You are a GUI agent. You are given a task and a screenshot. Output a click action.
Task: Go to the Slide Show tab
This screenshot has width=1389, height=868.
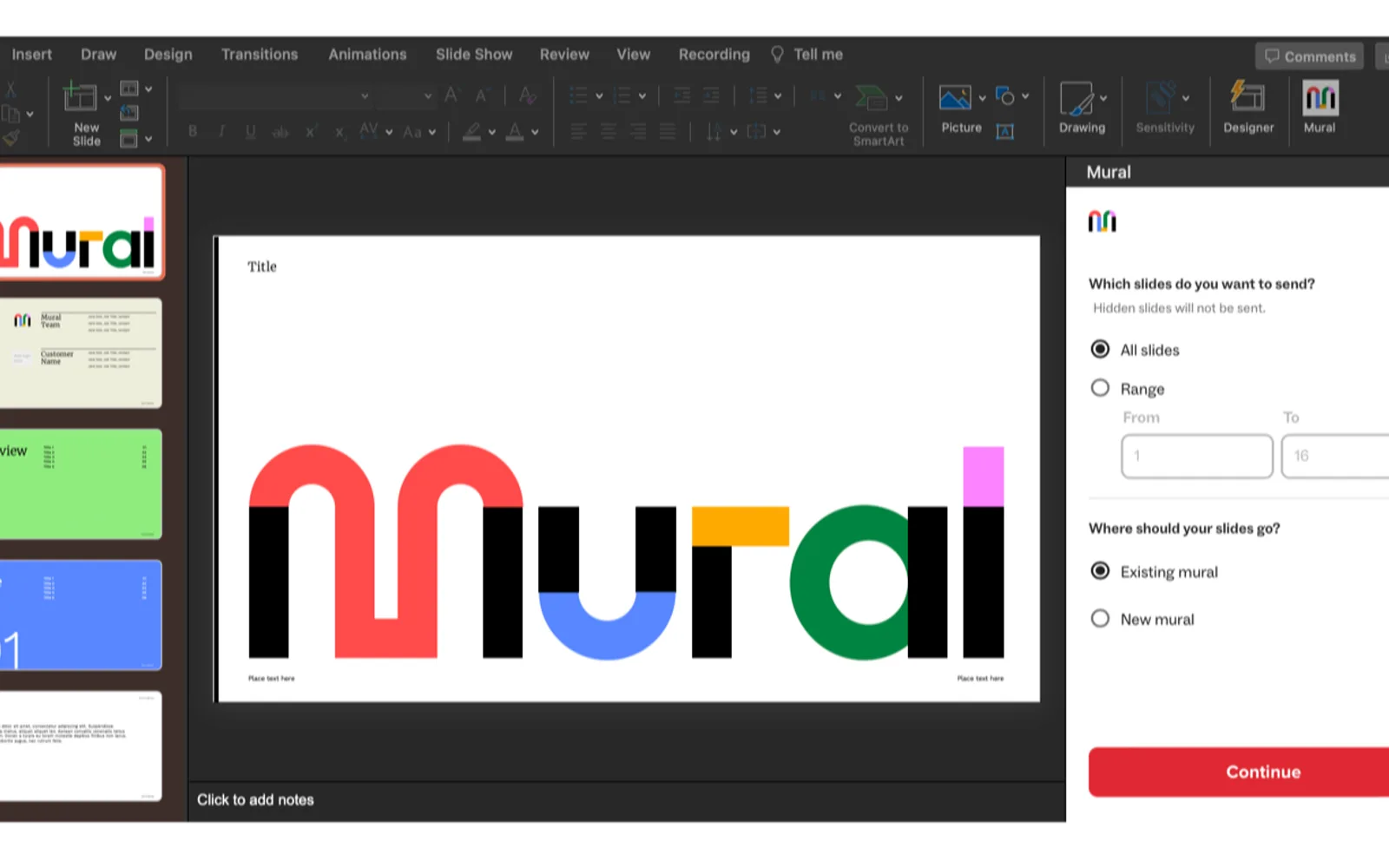tap(474, 54)
